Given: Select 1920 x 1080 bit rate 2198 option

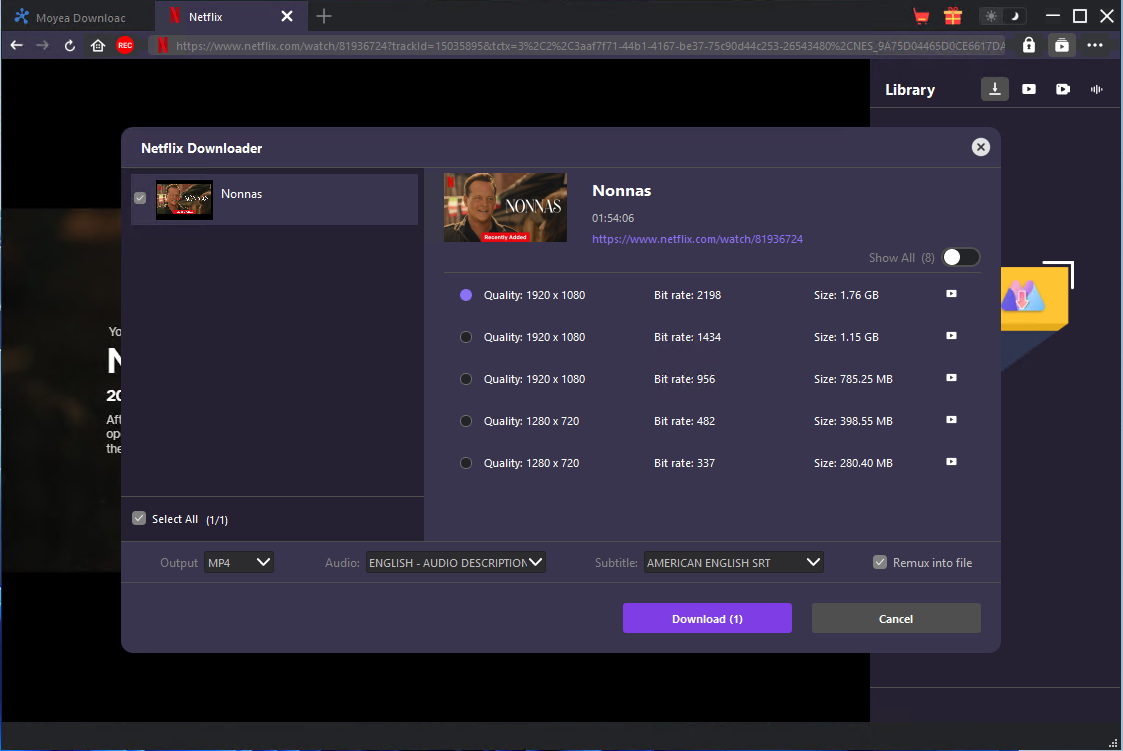Looking at the screenshot, I should click(466, 295).
